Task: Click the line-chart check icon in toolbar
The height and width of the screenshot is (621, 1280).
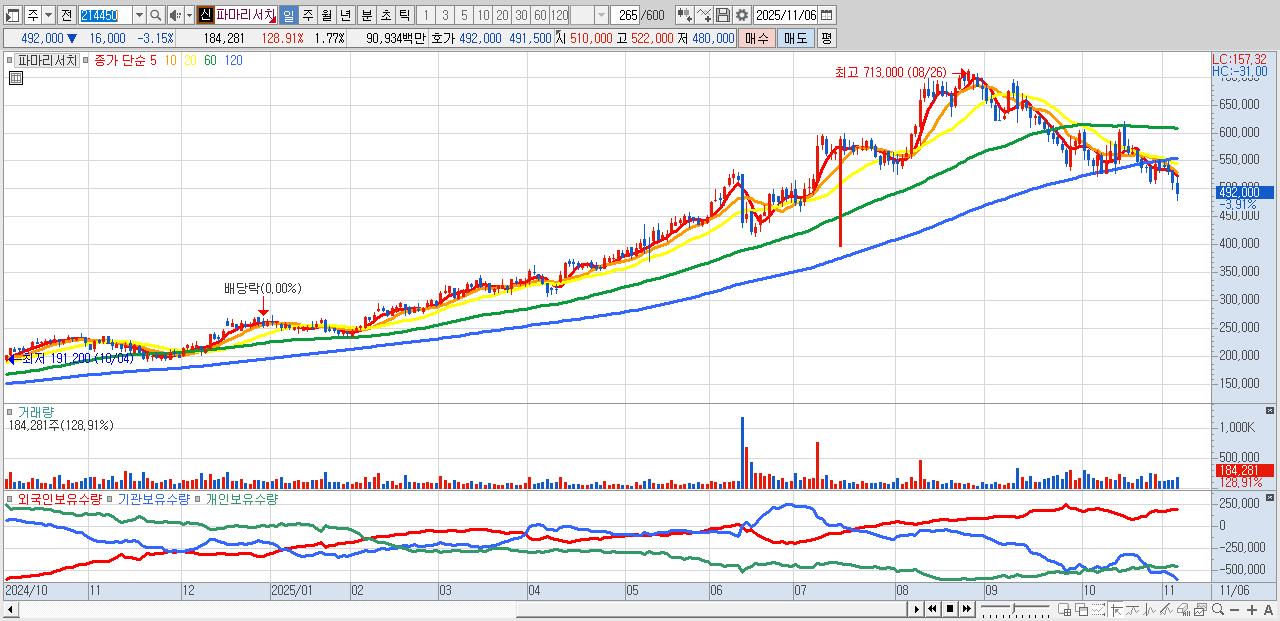Action: pyautogui.click(x=704, y=15)
